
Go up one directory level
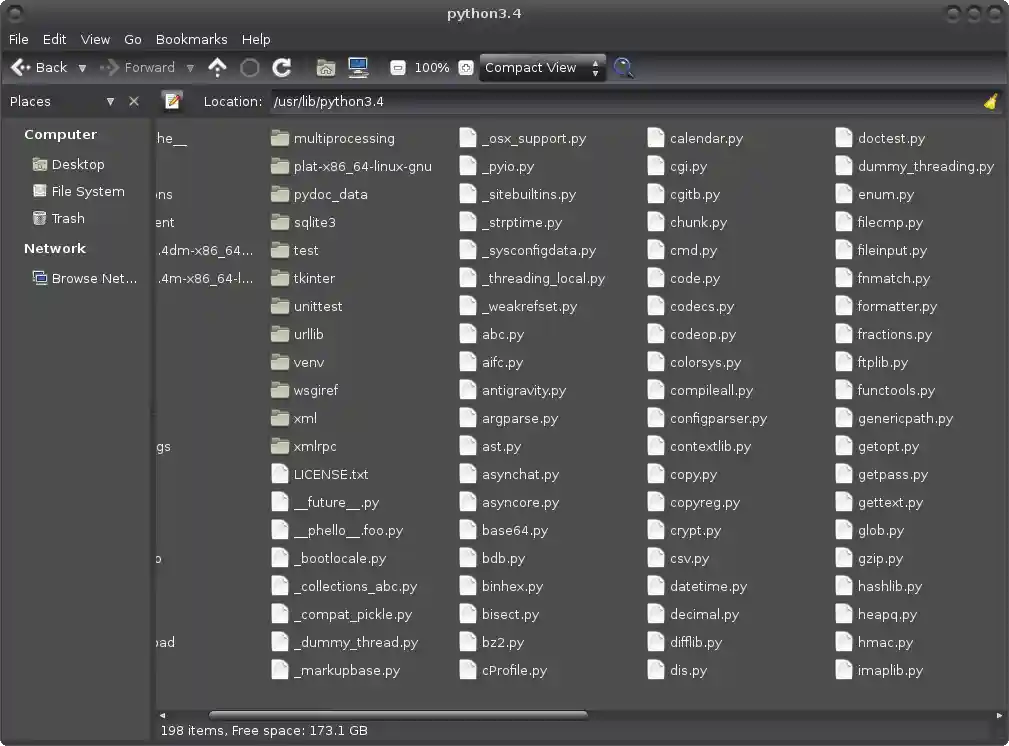click(x=217, y=67)
